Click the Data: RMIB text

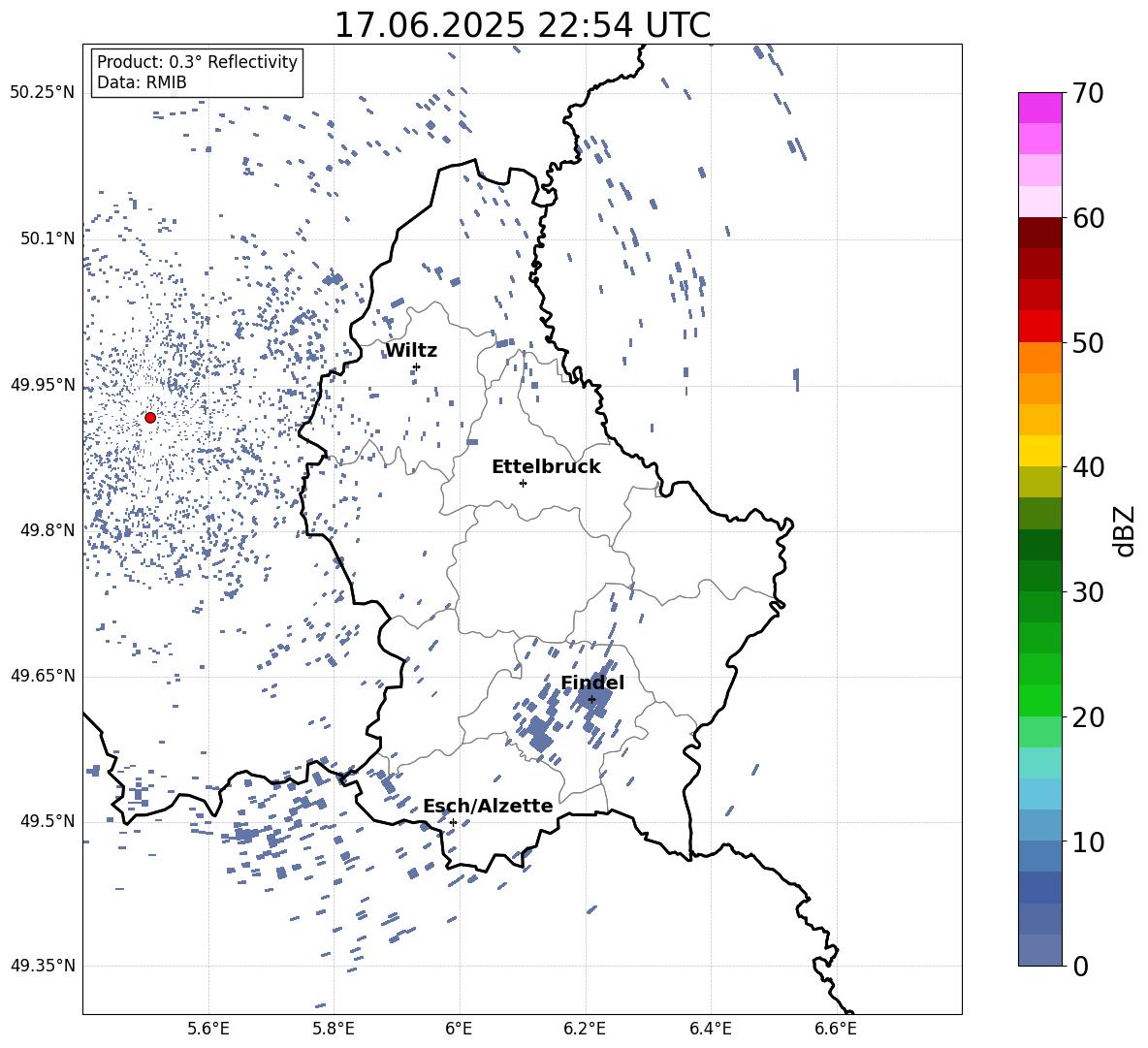pyautogui.click(x=142, y=82)
